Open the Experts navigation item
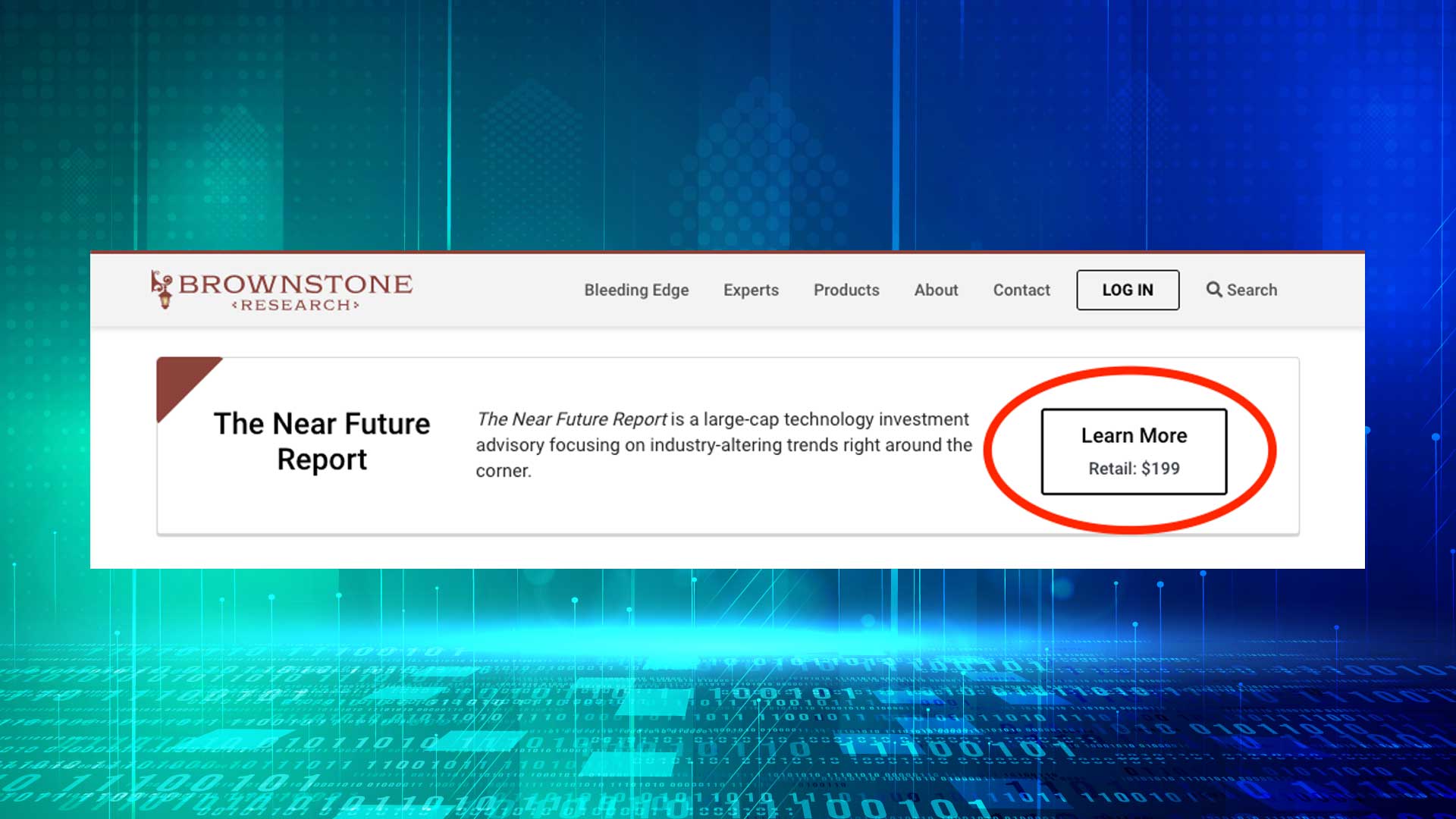The height and width of the screenshot is (819, 1456). tap(751, 290)
